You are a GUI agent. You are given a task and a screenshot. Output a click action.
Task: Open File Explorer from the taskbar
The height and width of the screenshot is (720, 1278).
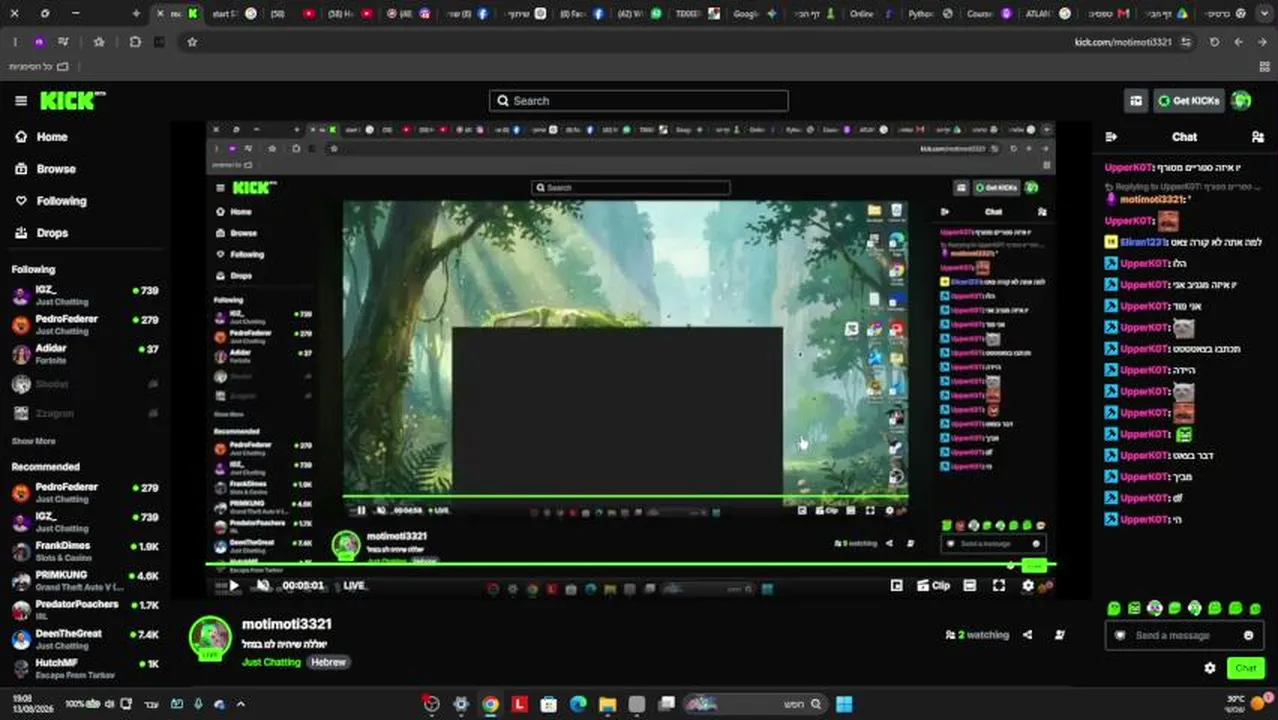[607, 704]
